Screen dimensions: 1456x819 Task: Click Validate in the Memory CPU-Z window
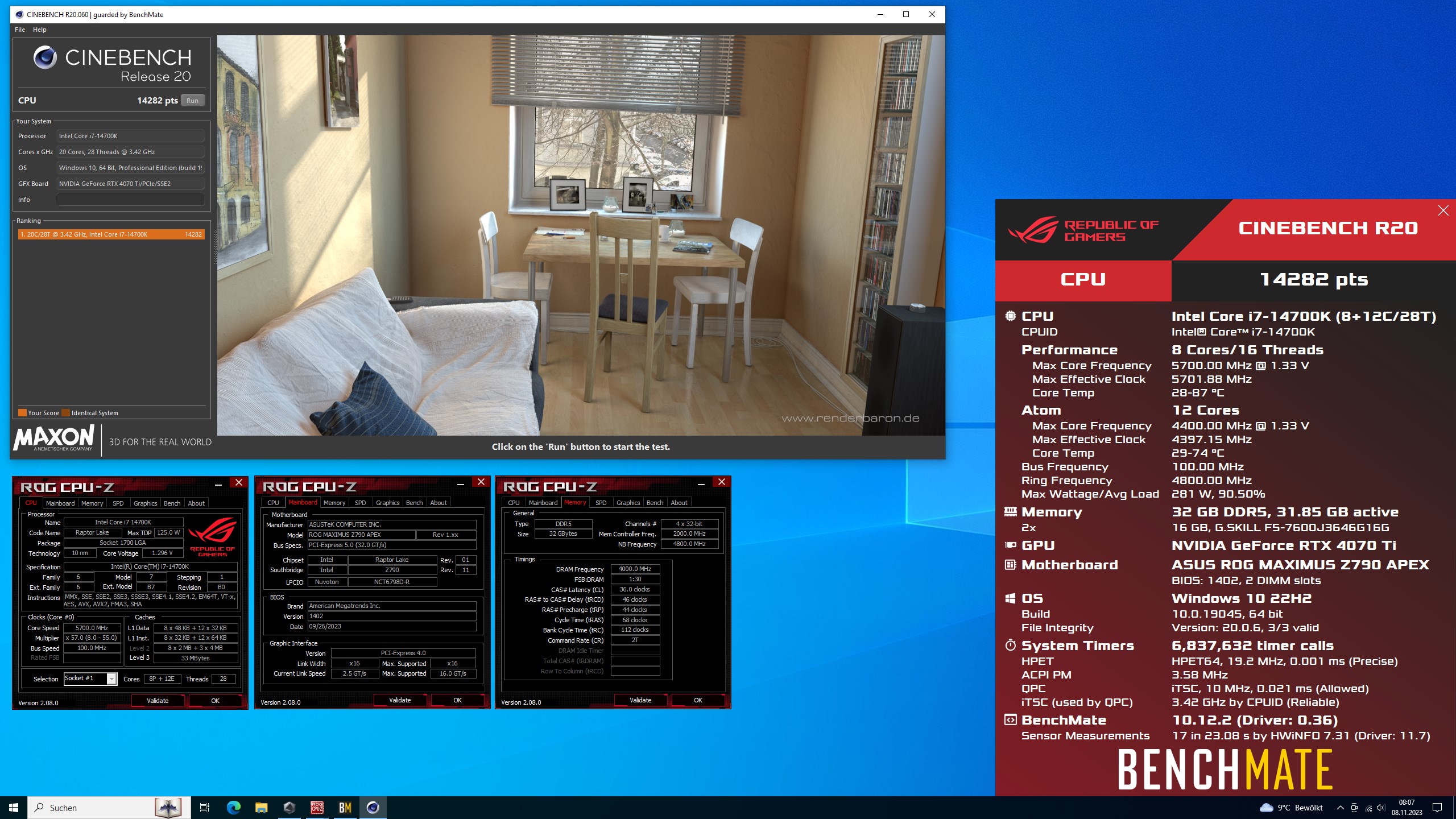click(x=640, y=700)
